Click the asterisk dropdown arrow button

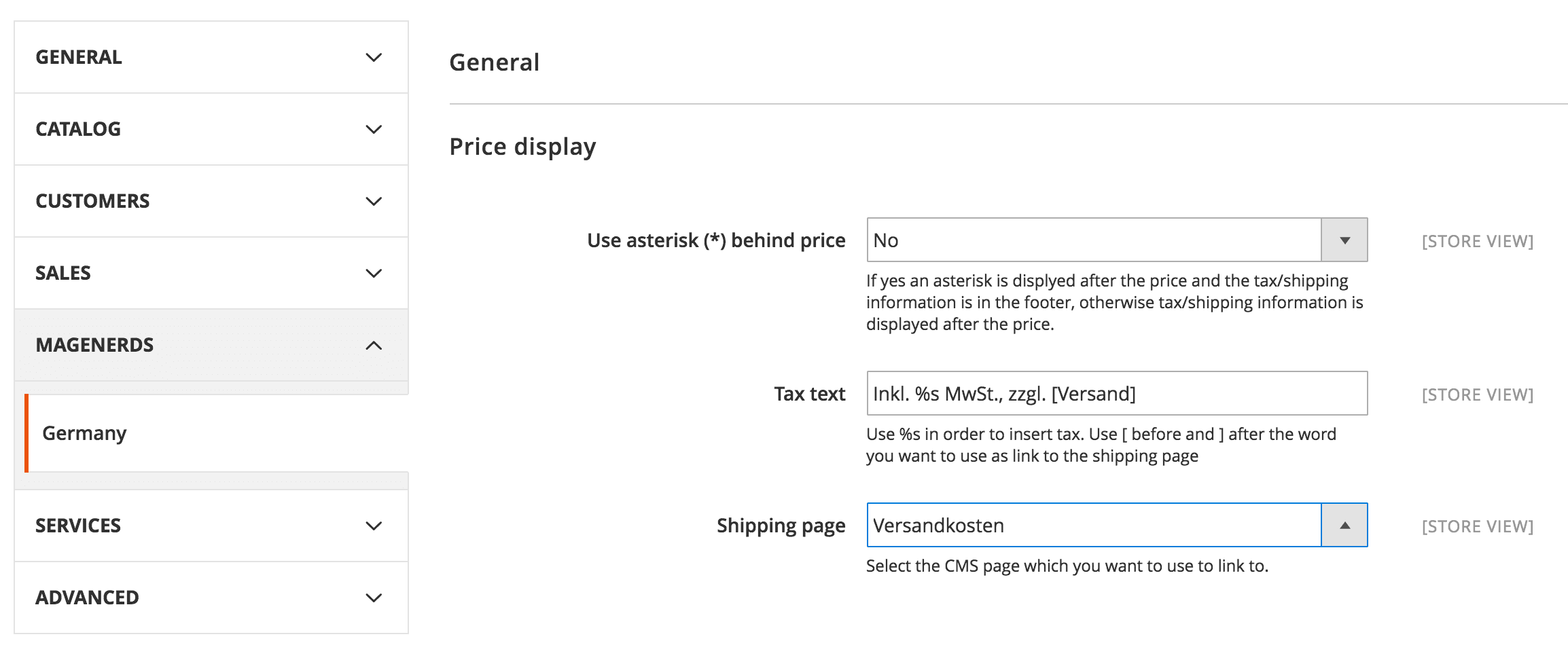[x=1344, y=240]
